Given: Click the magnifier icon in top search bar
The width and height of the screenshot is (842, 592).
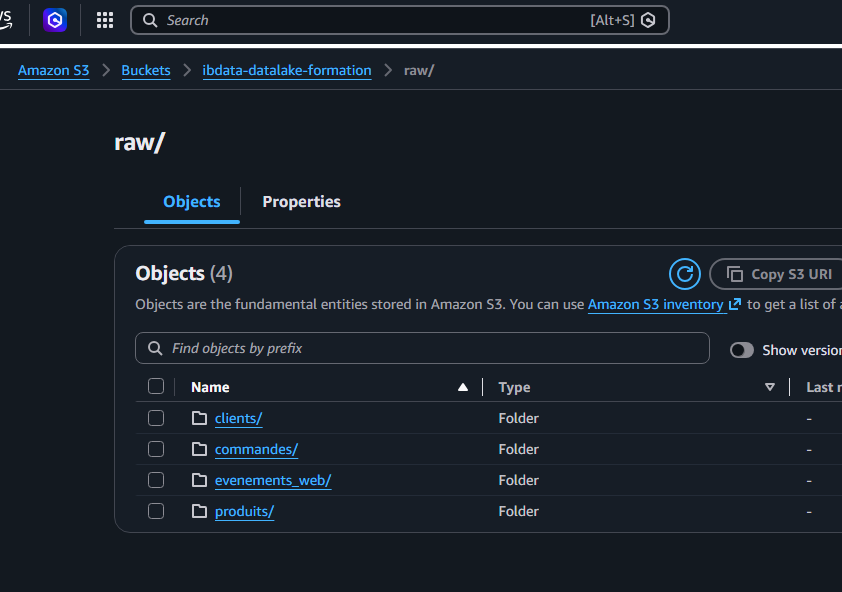Looking at the screenshot, I should pyautogui.click(x=150, y=20).
